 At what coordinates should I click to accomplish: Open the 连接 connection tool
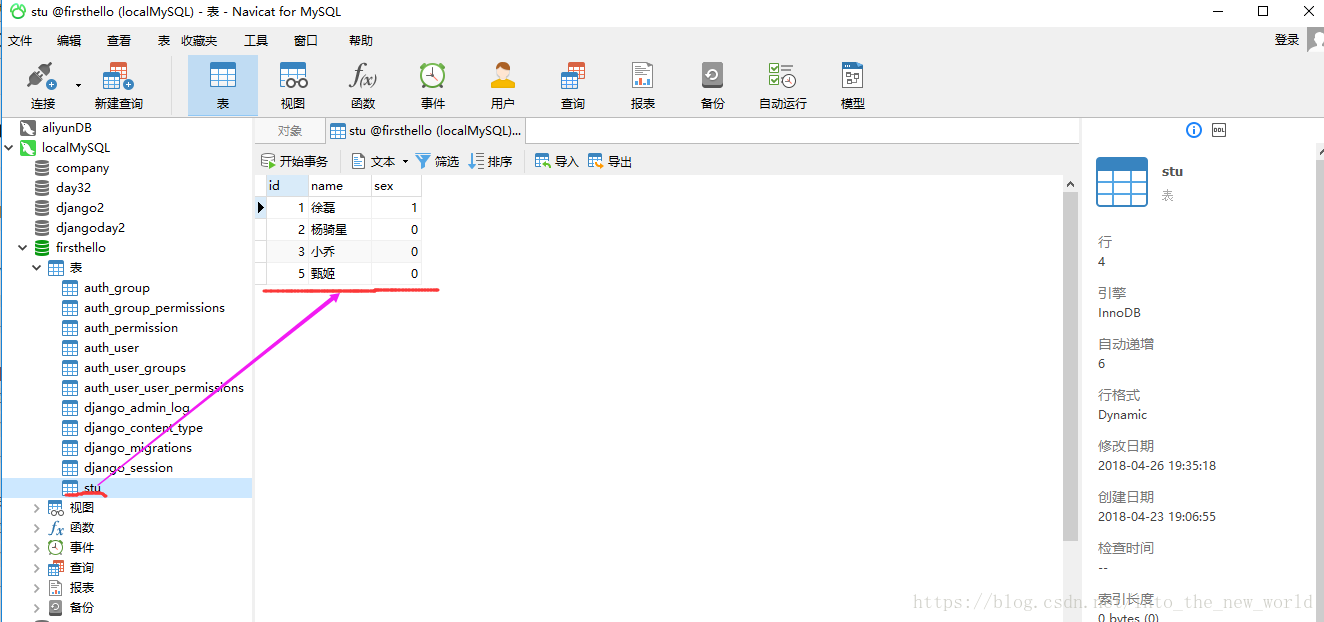pyautogui.click(x=42, y=85)
